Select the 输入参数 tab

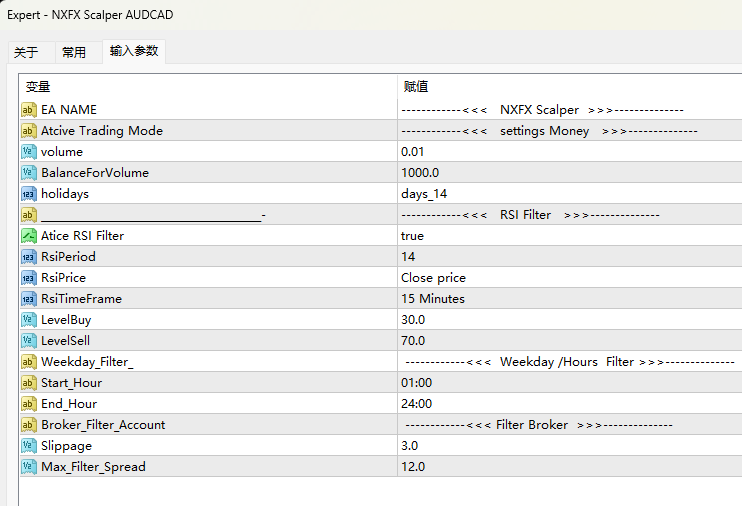coord(133,51)
